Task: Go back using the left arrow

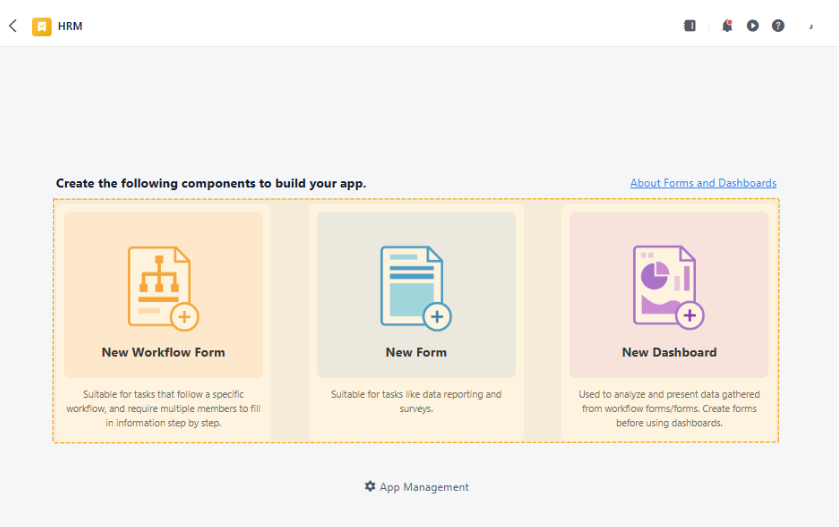Action: tap(13, 26)
